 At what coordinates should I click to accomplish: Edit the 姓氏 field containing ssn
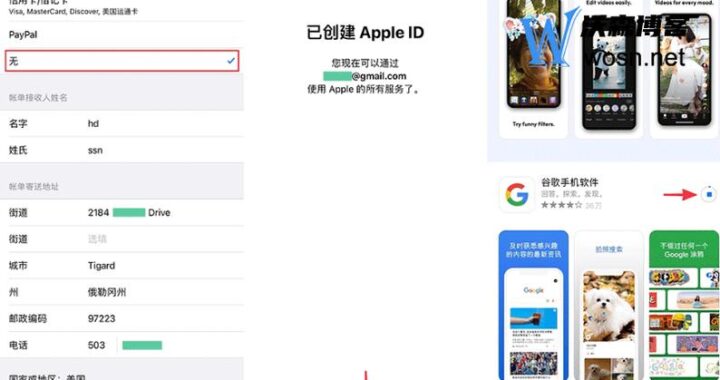pyautogui.click(x=122, y=150)
